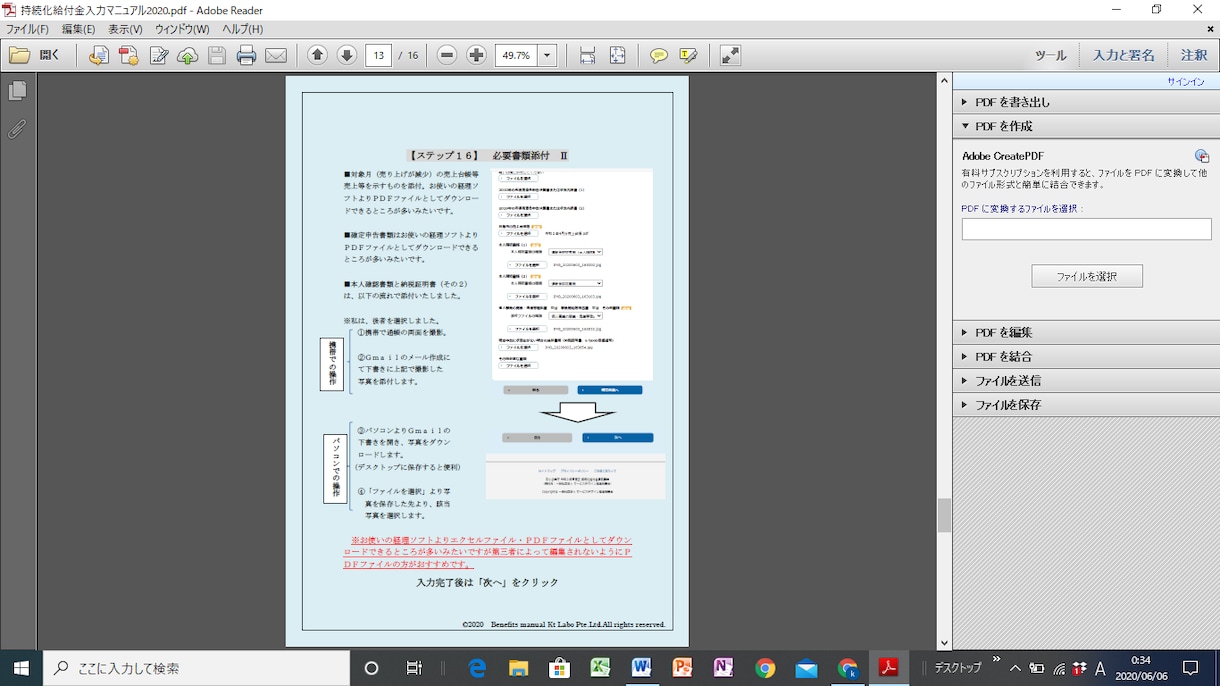Open the ファイル(F) menu
This screenshot has width=1220, height=686.
coord(27,30)
